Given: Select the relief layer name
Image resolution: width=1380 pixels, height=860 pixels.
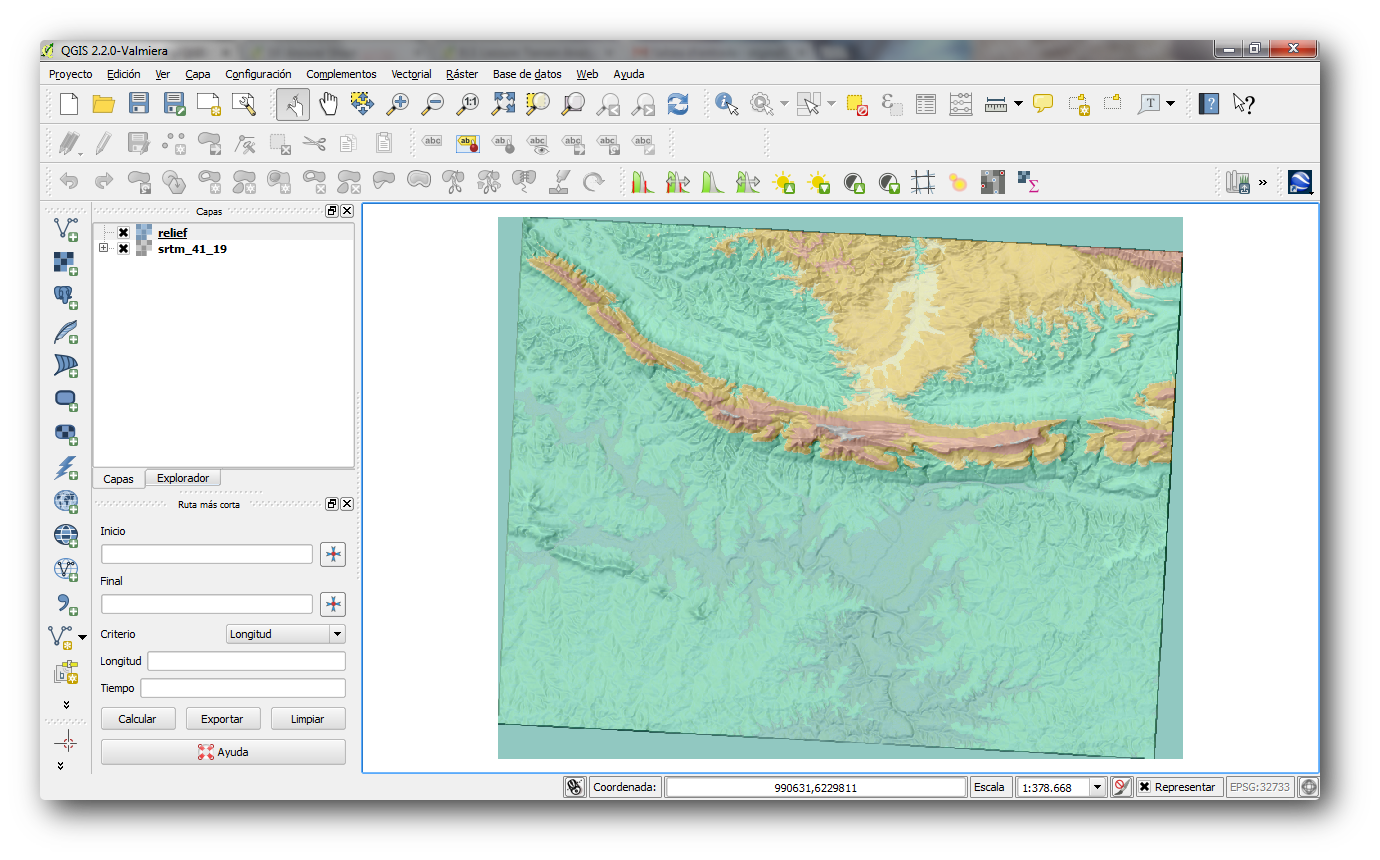Looking at the screenshot, I should pos(172,233).
